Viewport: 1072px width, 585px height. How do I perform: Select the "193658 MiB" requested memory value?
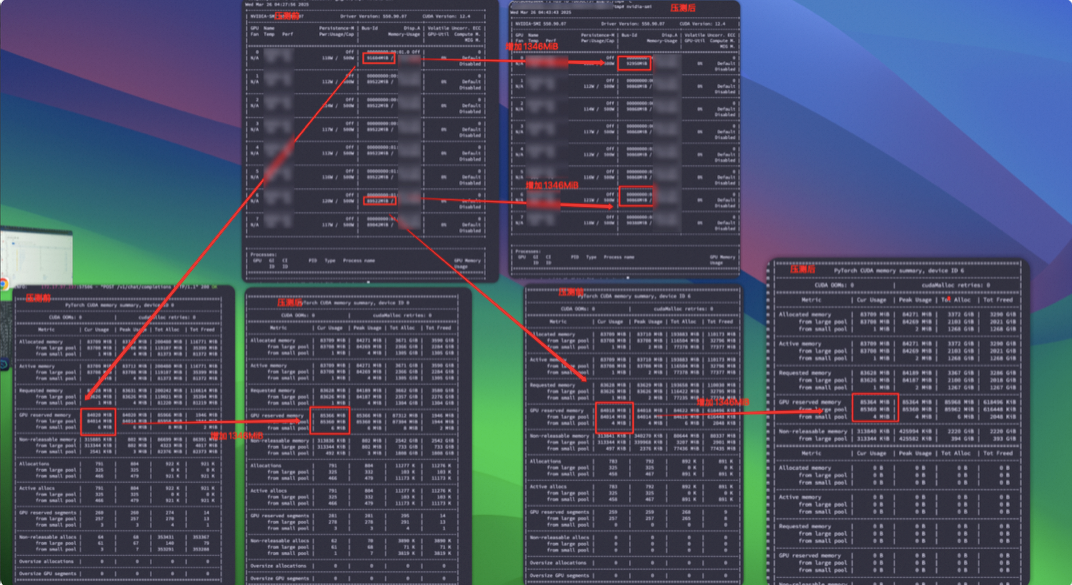685,385
